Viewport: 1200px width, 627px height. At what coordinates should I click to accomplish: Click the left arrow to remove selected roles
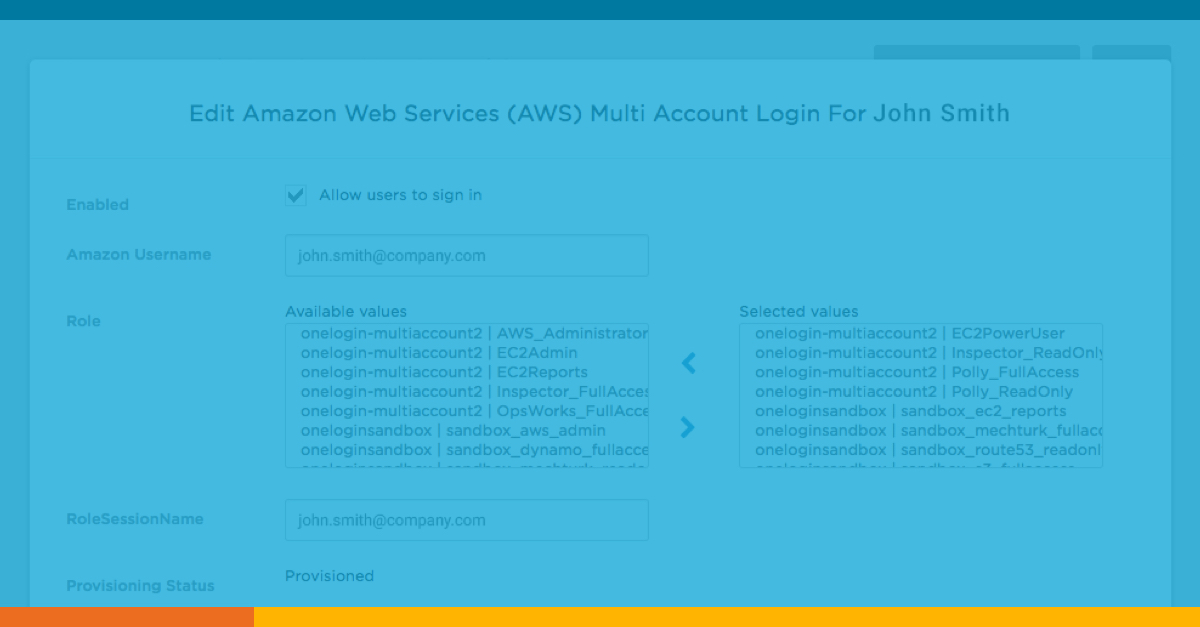tap(688, 363)
